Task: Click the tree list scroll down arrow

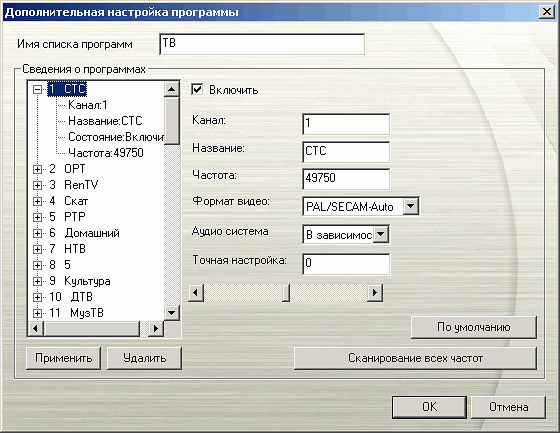Action: [171, 313]
